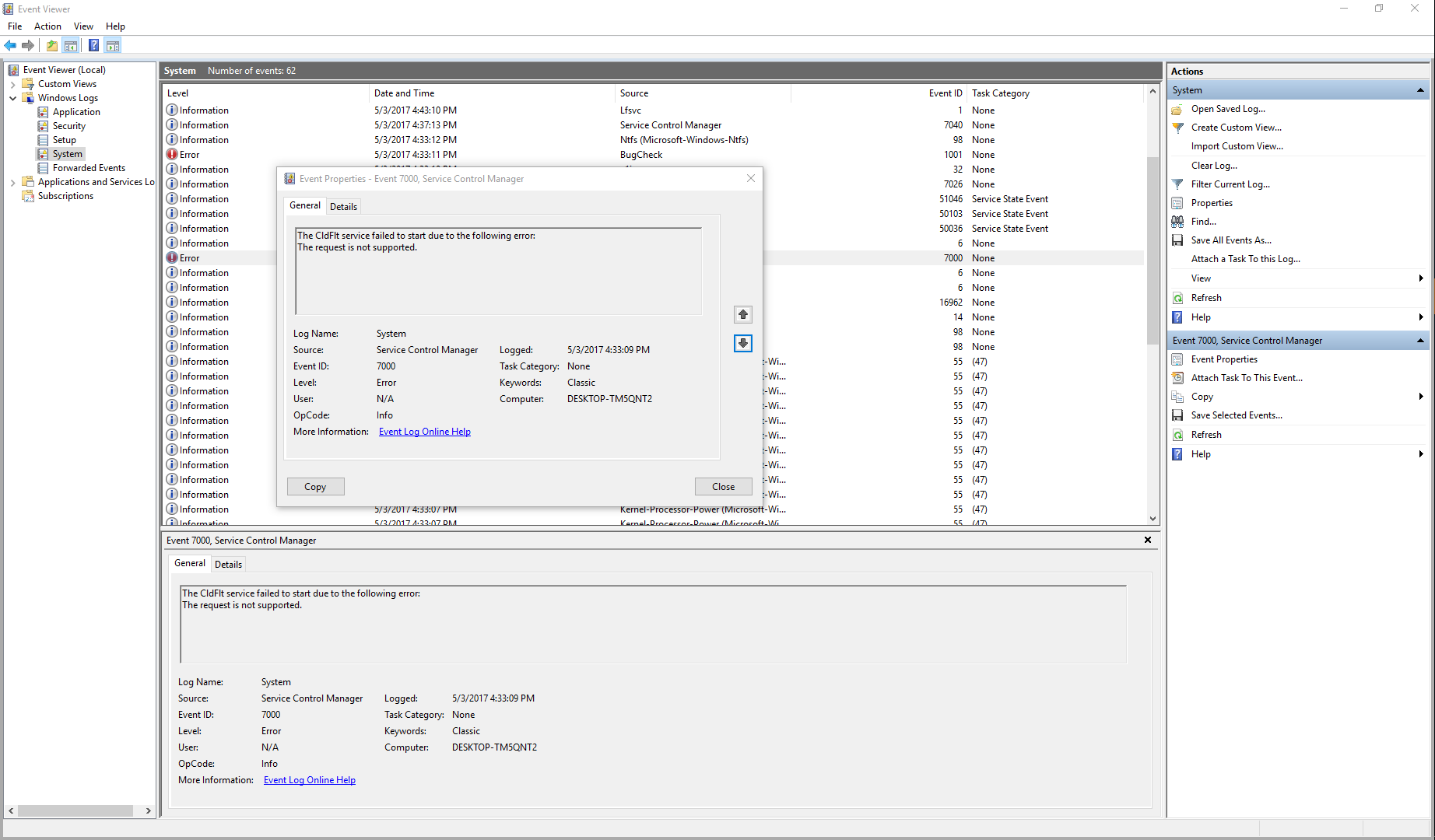Click Open Saved Log action
The height and width of the screenshot is (840, 1435).
(1228, 109)
